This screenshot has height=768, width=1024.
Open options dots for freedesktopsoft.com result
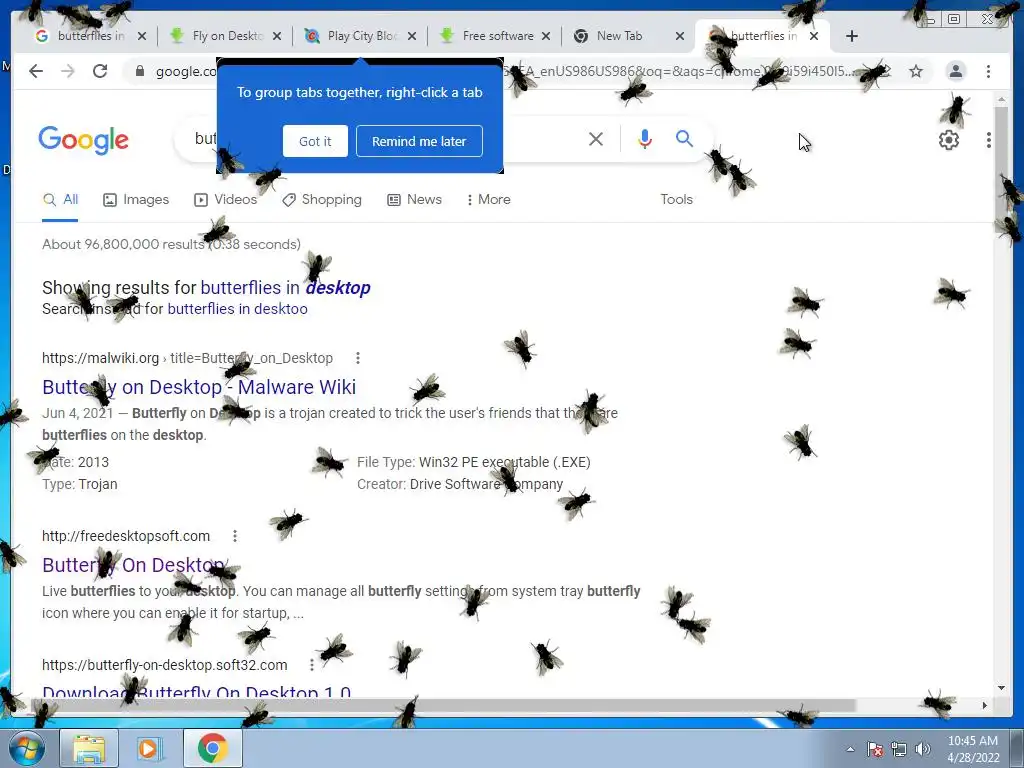[x=234, y=536]
